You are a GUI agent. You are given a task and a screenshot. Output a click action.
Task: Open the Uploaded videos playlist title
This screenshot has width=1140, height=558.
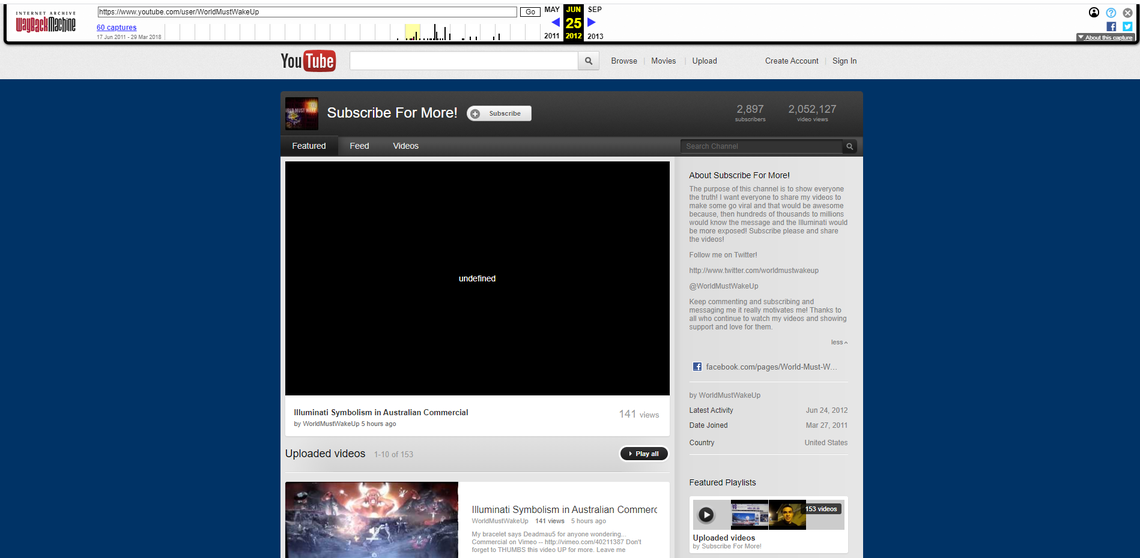point(723,538)
